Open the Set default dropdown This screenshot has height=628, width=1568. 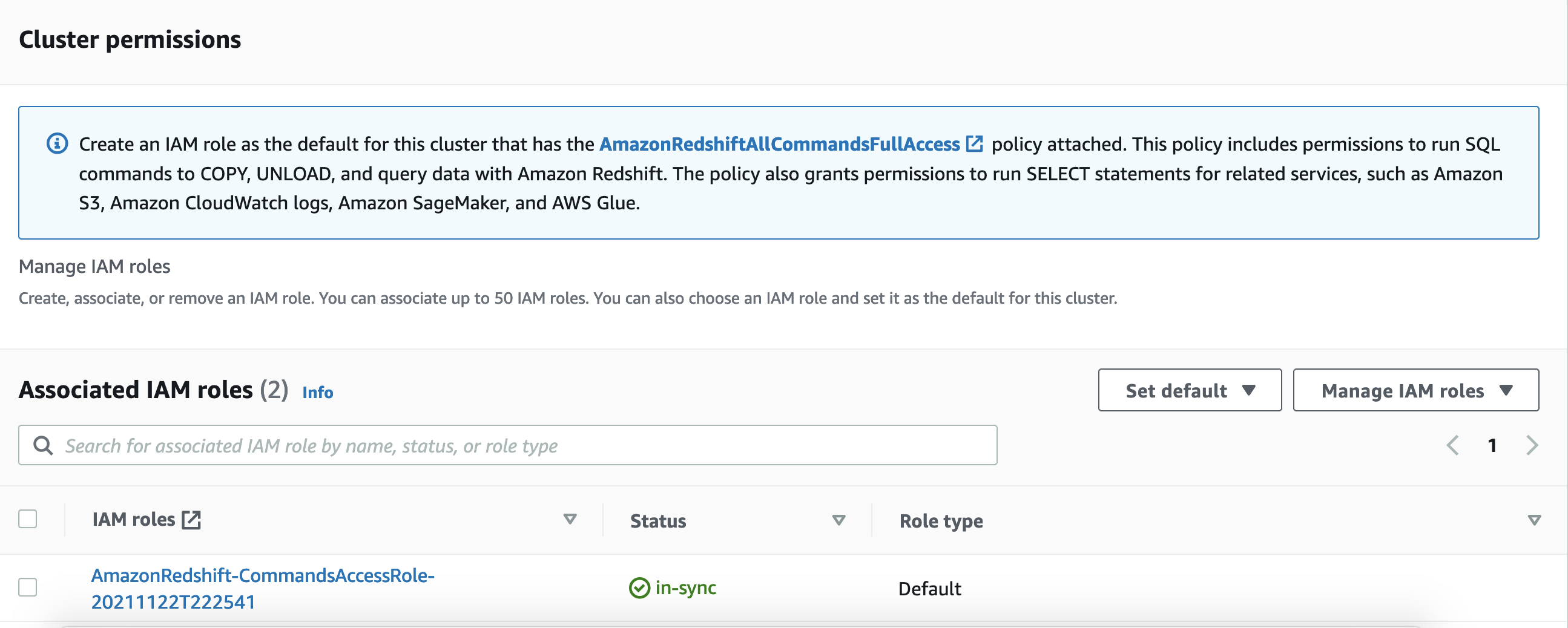pos(1190,390)
